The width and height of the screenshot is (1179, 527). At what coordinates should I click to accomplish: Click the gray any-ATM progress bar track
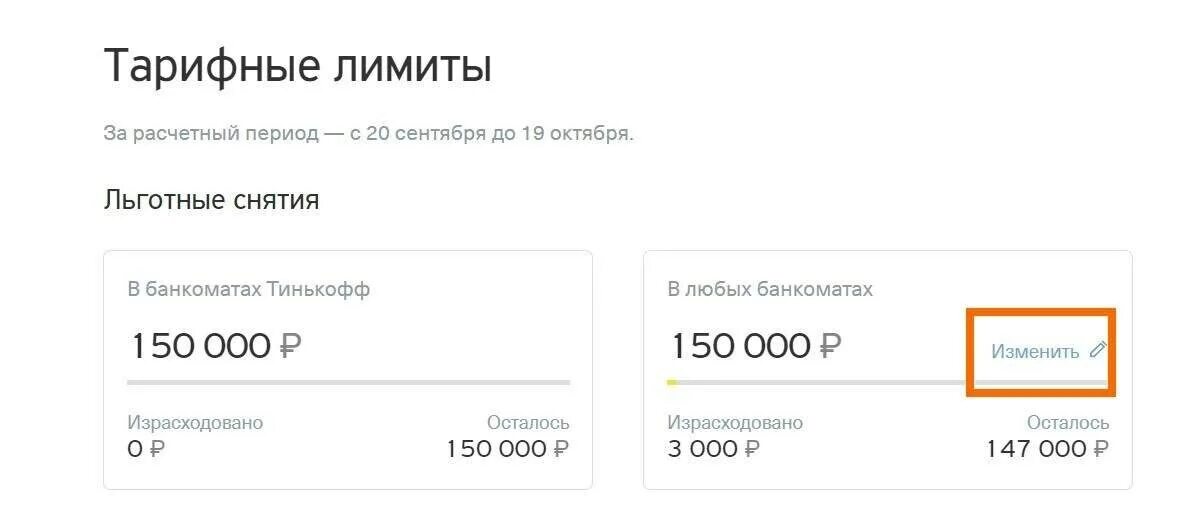click(x=820, y=382)
